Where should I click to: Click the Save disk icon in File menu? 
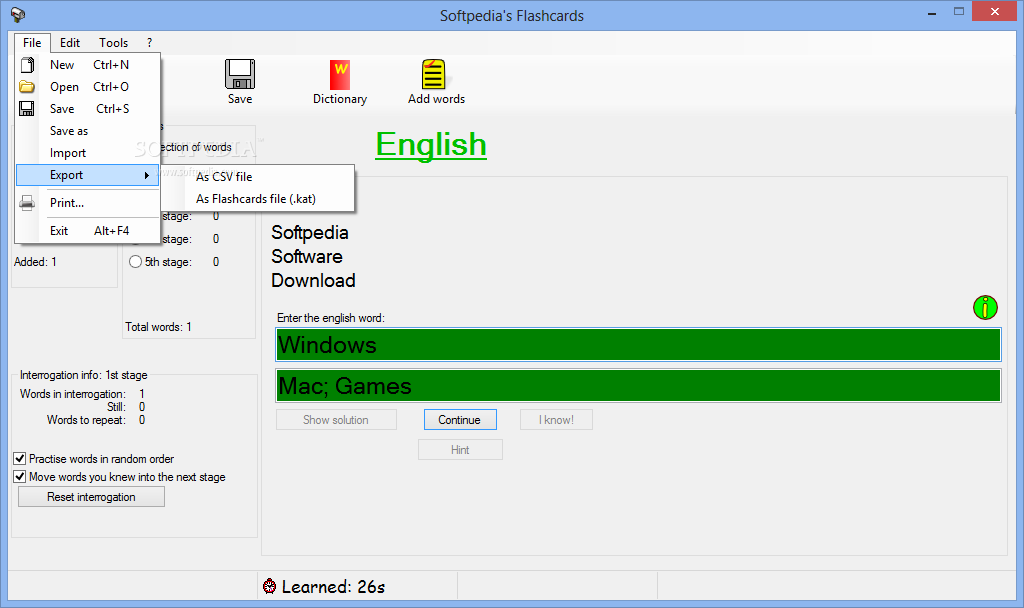pyautogui.click(x=27, y=108)
